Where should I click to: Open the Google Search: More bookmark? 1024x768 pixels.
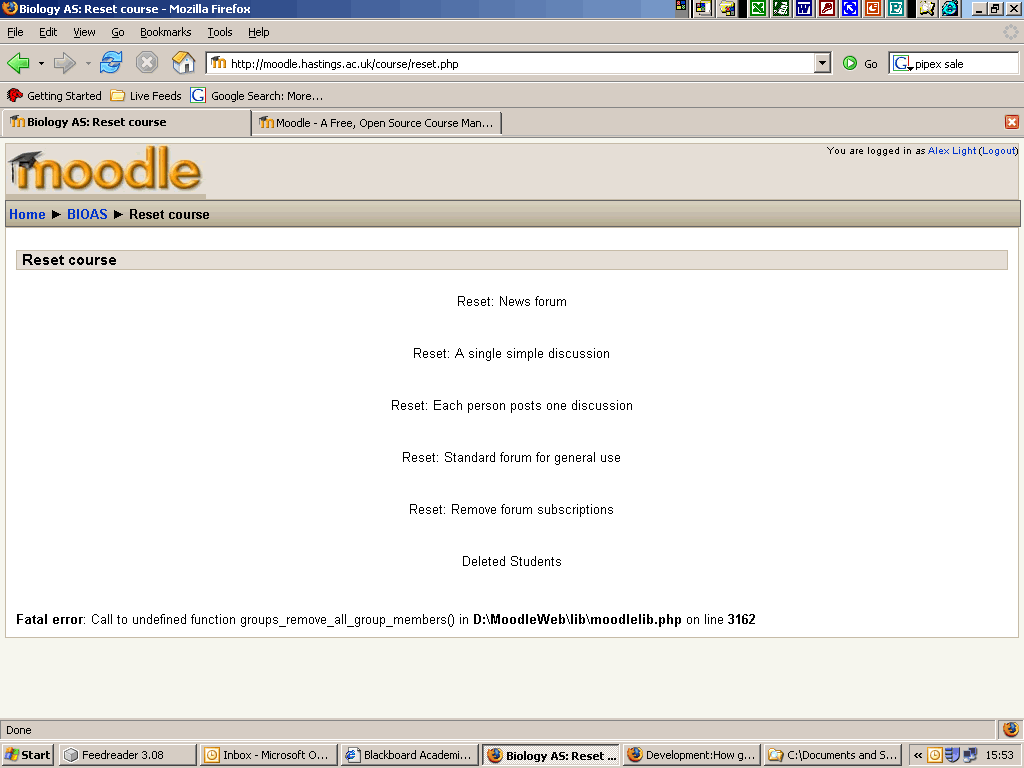257,95
